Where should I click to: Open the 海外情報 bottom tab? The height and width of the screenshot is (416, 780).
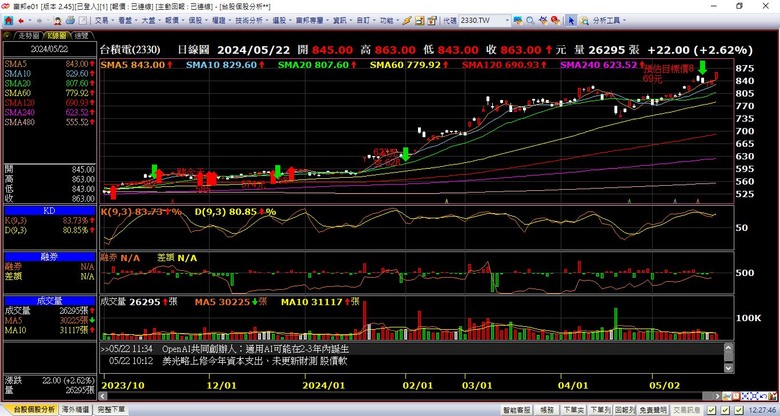[x=76, y=410]
